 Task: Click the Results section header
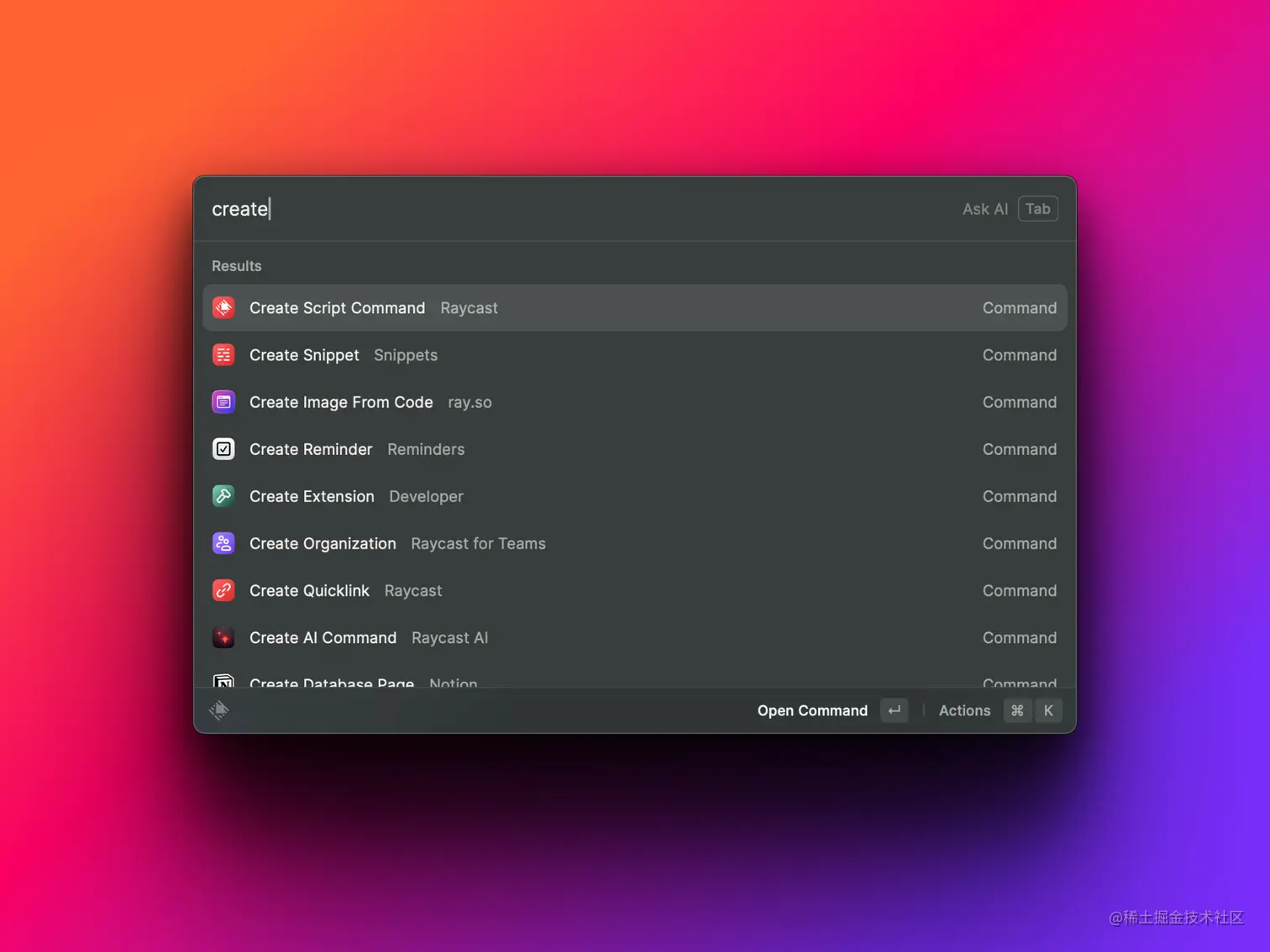point(237,266)
